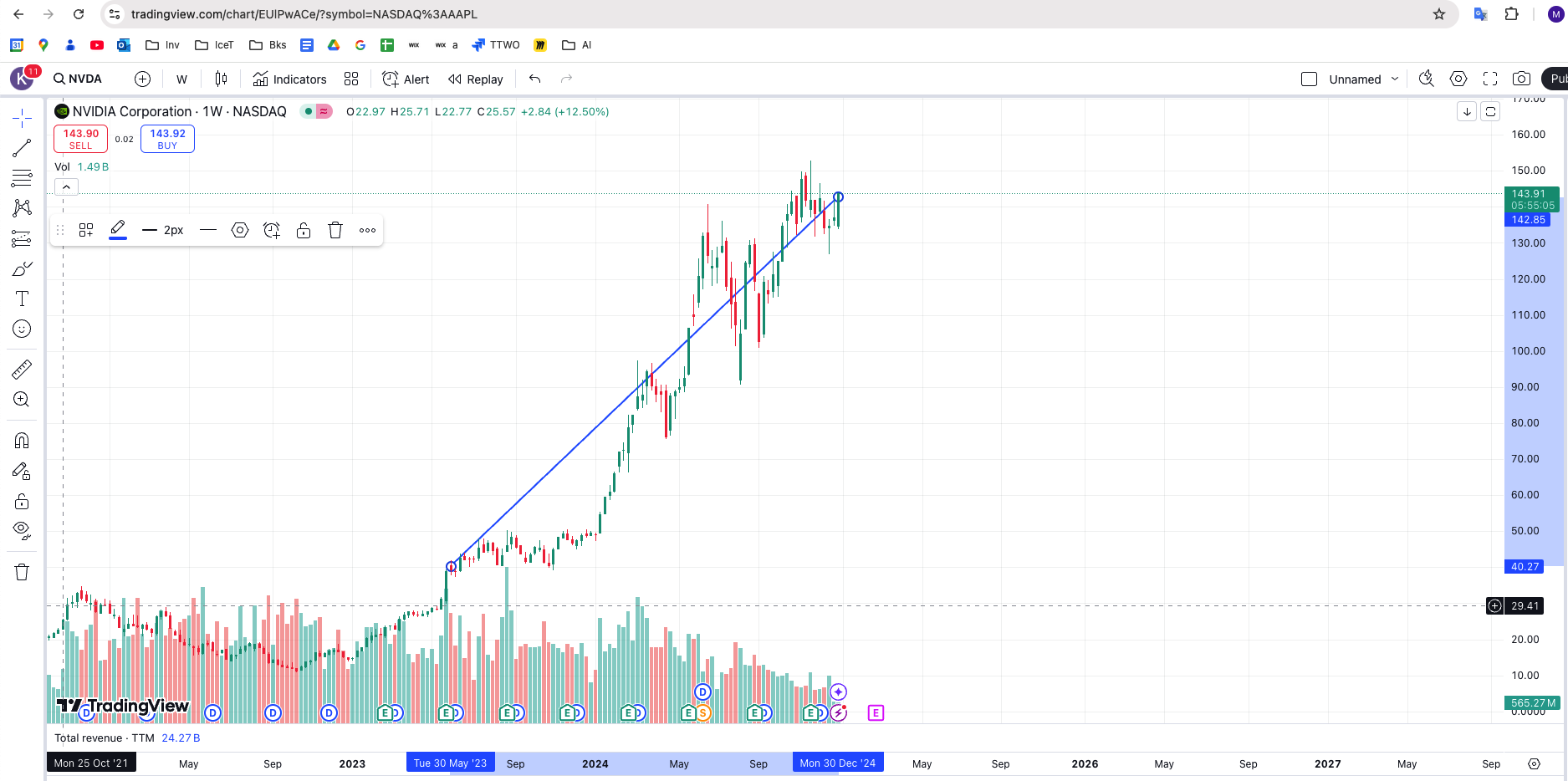Remove all drawings with sidebar trash icon

pos(22,572)
